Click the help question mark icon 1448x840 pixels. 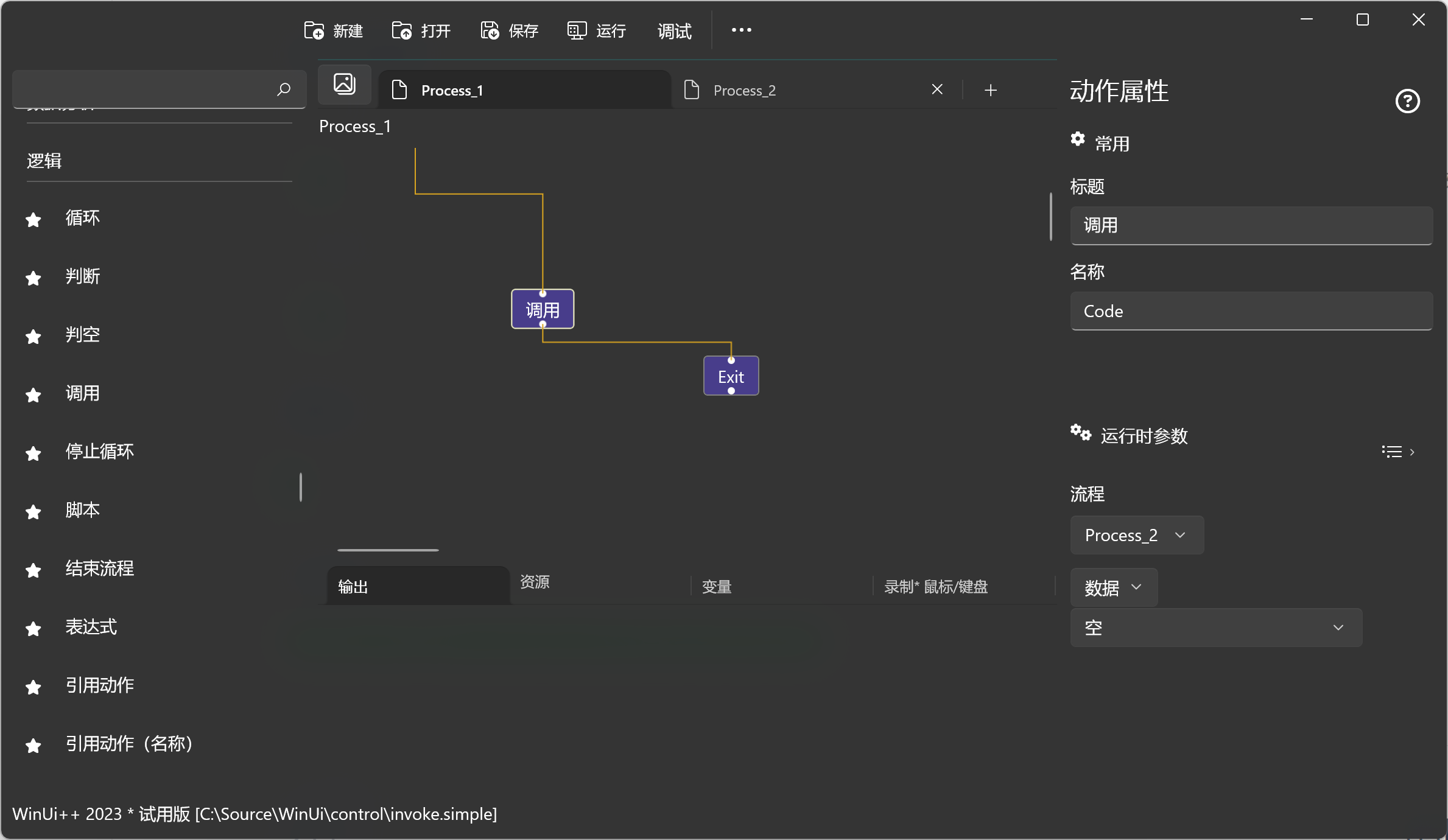[x=1407, y=101]
